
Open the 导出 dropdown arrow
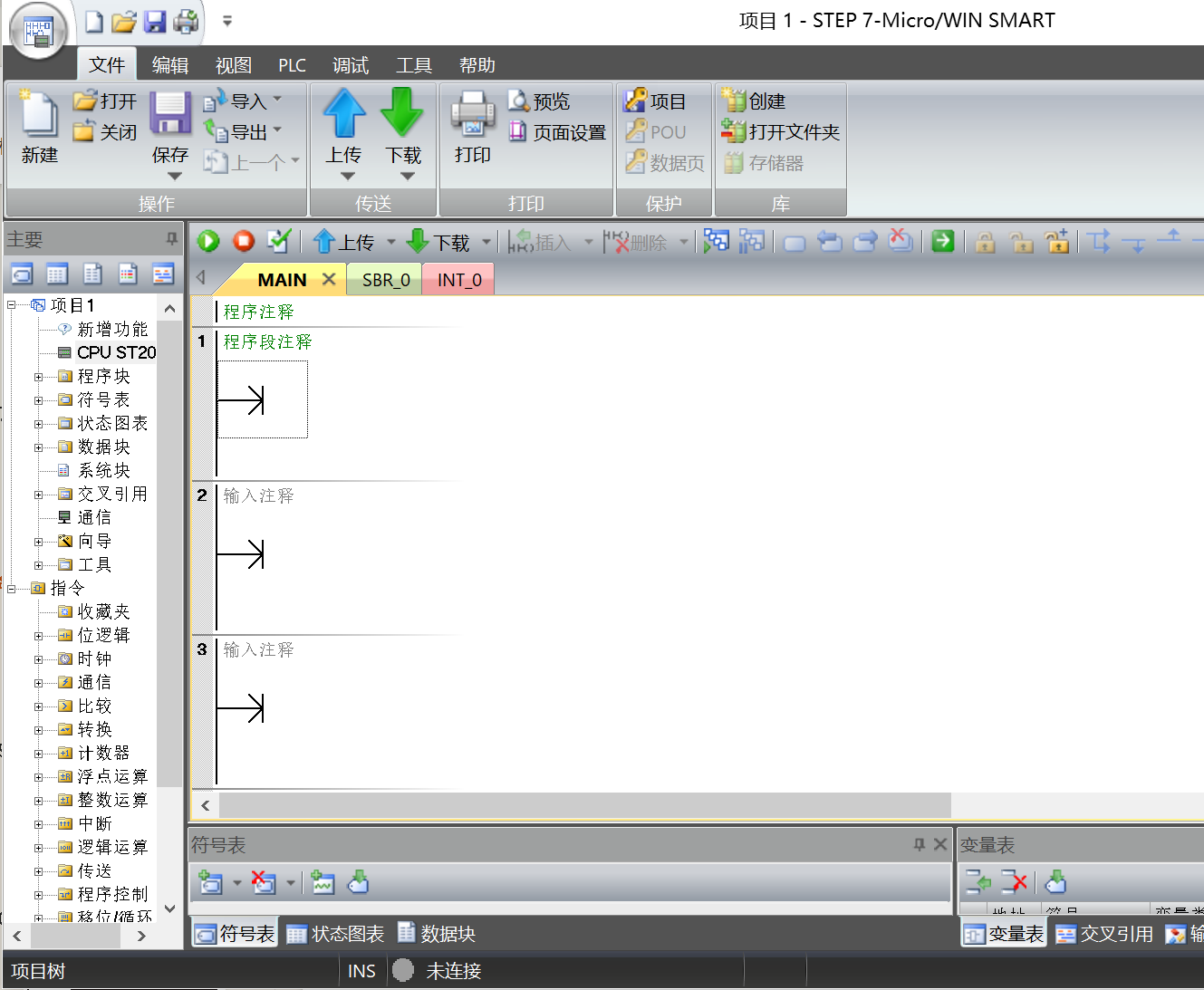[x=277, y=130]
